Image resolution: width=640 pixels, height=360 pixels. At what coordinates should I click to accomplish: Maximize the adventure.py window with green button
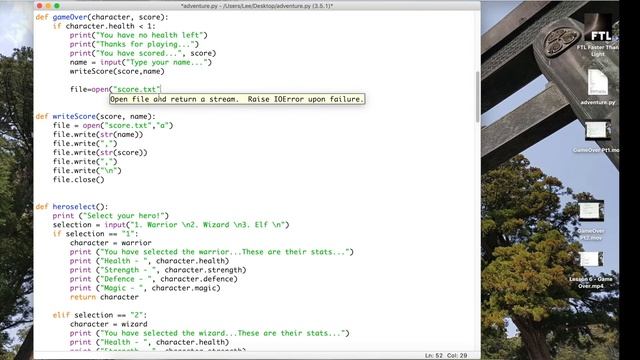(57, 6)
